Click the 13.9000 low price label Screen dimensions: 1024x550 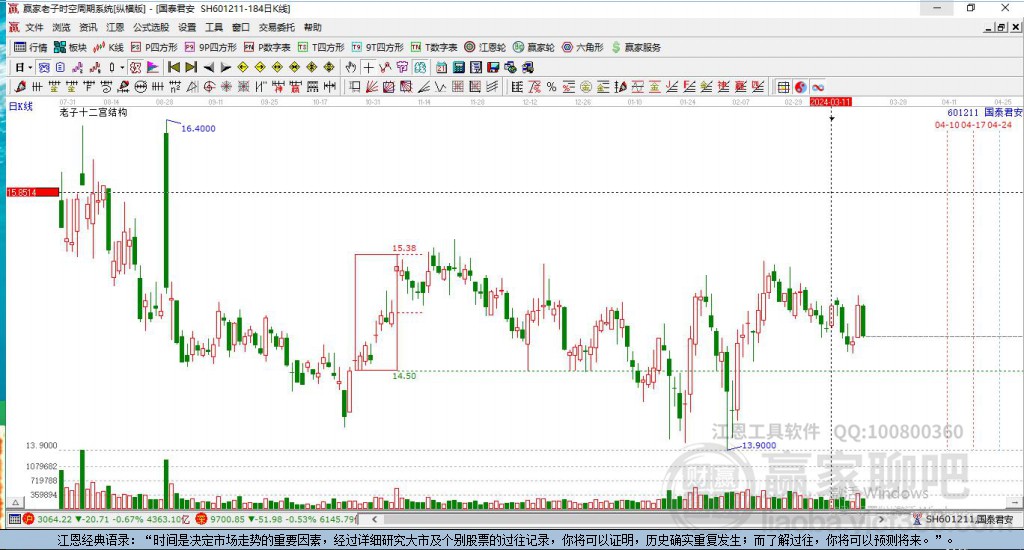[x=759, y=445]
